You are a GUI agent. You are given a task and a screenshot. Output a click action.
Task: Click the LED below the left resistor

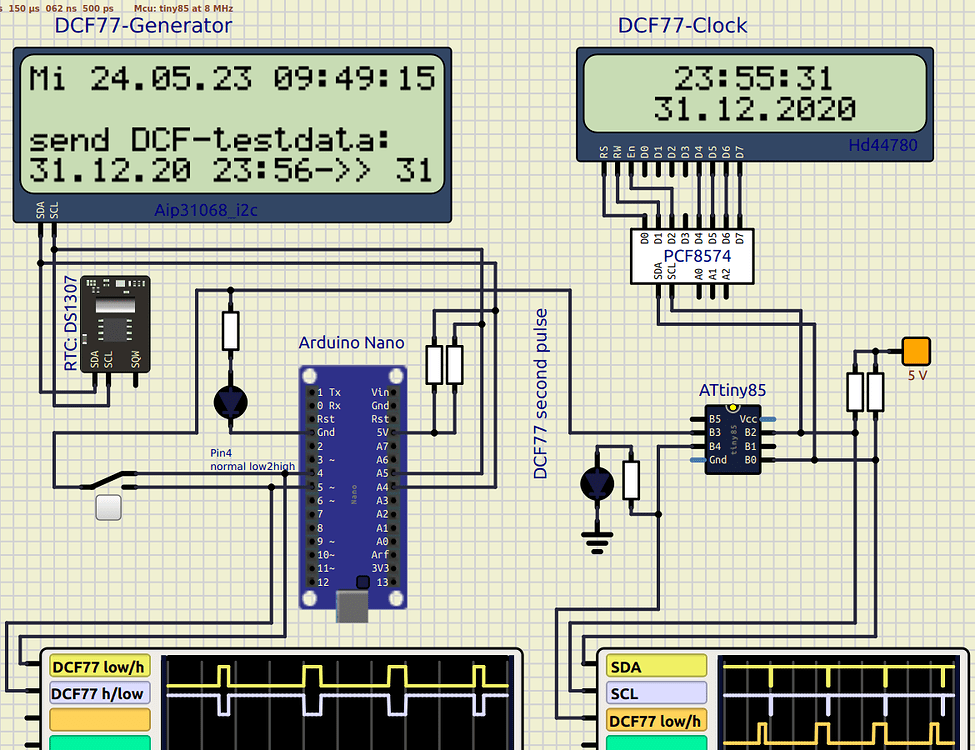[230, 400]
